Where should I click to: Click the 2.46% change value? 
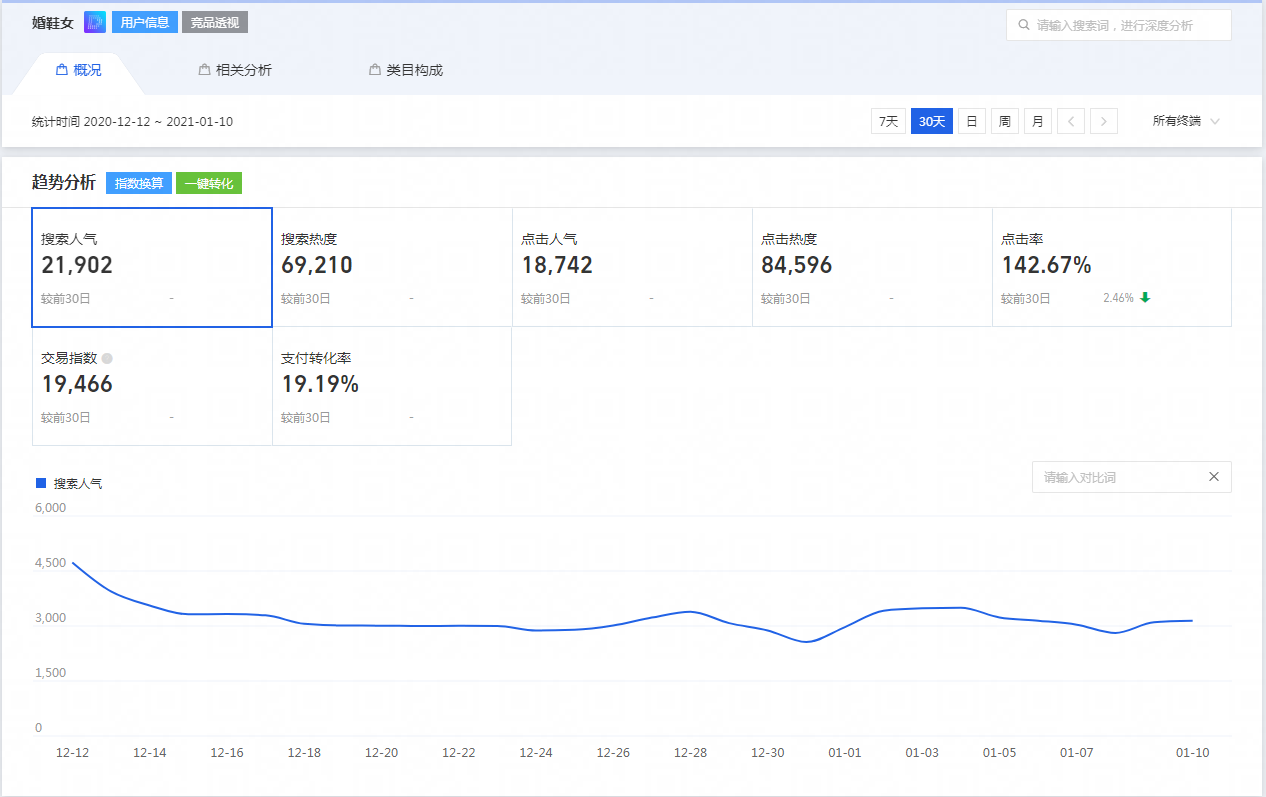pyautogui.click(x=1118, y=298)
